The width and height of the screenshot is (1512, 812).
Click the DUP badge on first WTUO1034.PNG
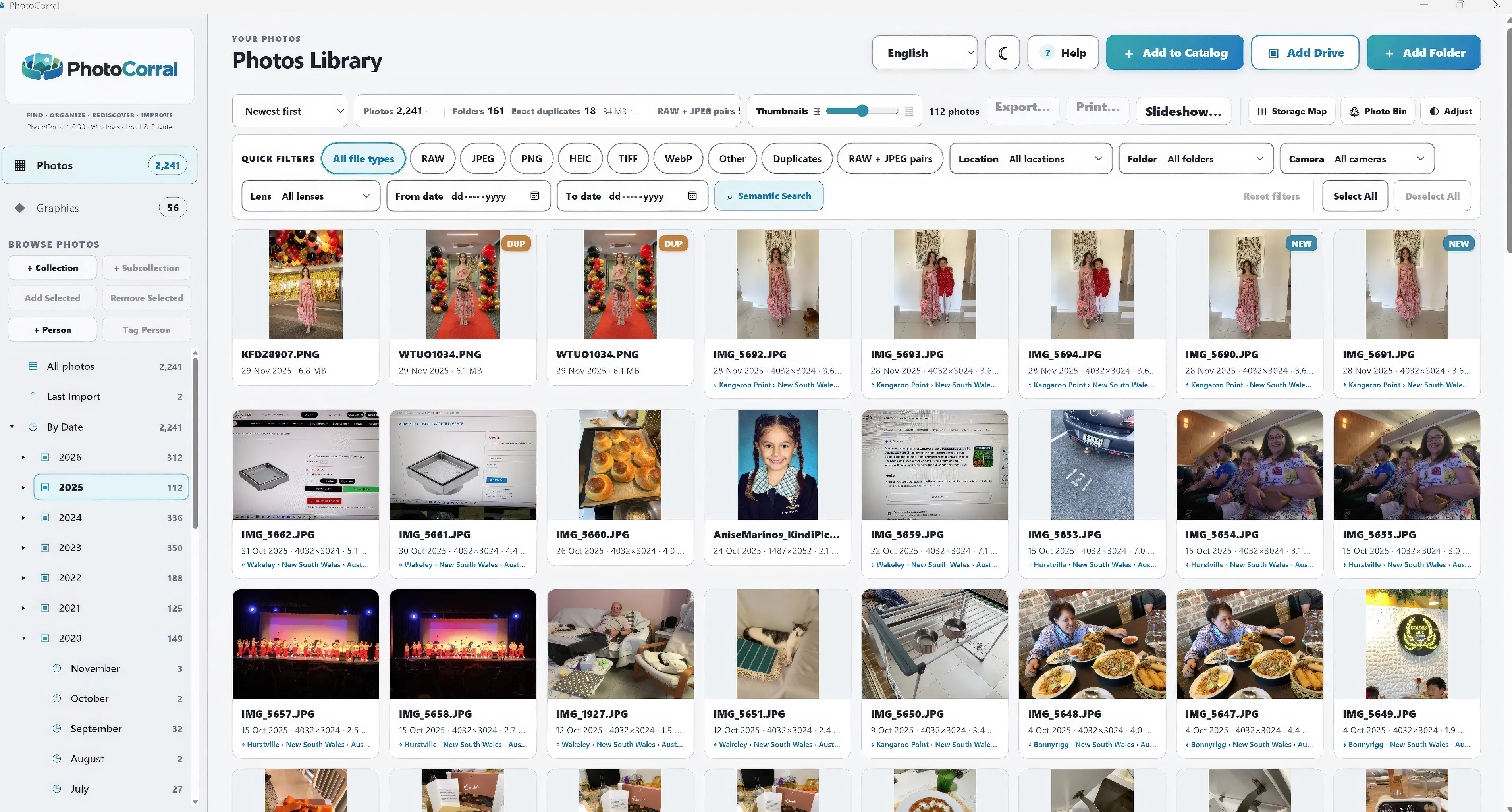[x=516, y=244]
